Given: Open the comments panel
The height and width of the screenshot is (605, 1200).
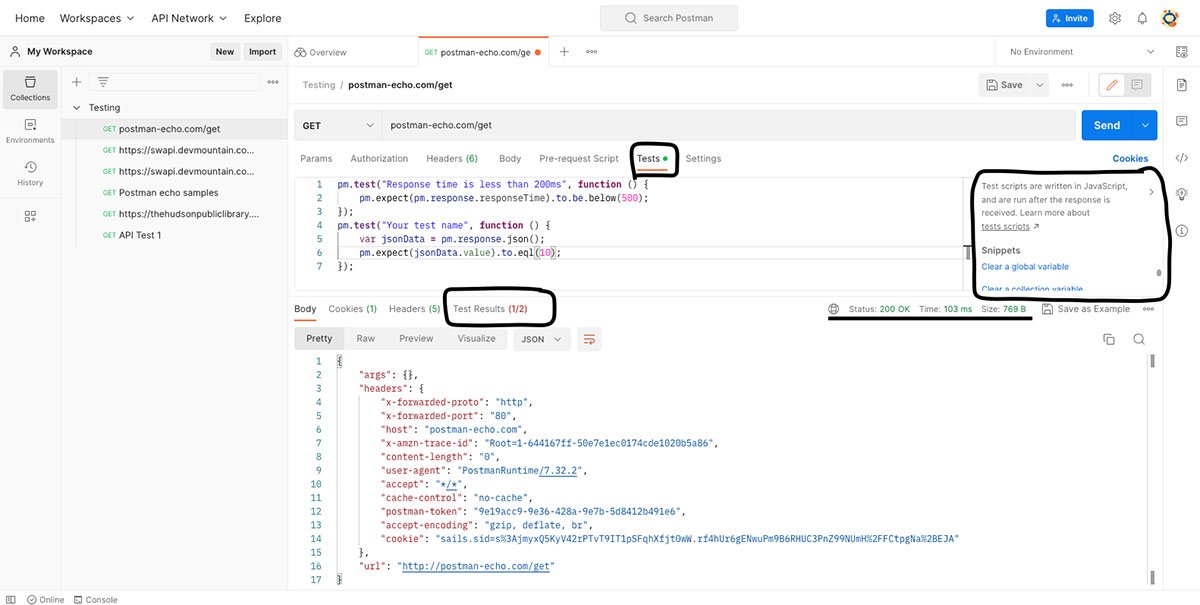Looking at the screenshot, I should [x=1181, y=120].
